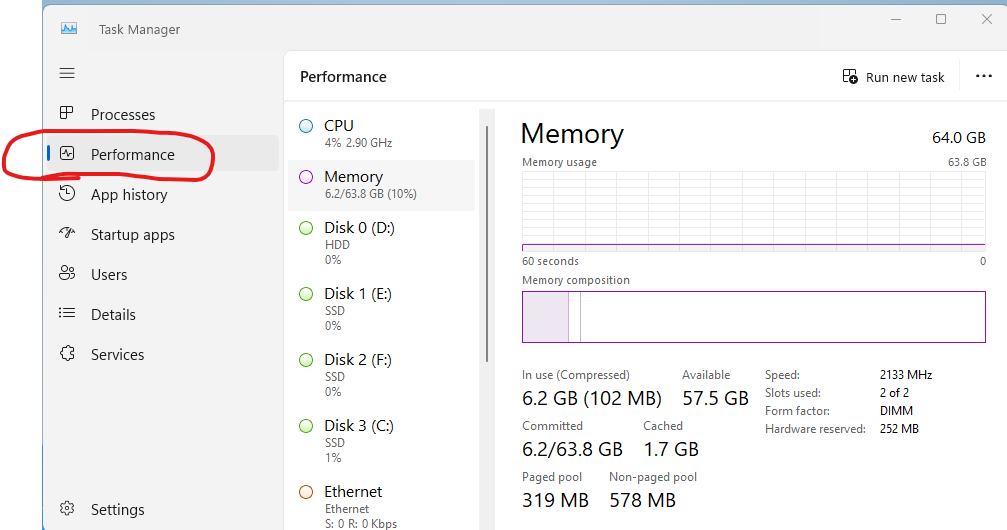
Task: Click the Startup apps gauge icon
Action: click(x=67, y=233)
